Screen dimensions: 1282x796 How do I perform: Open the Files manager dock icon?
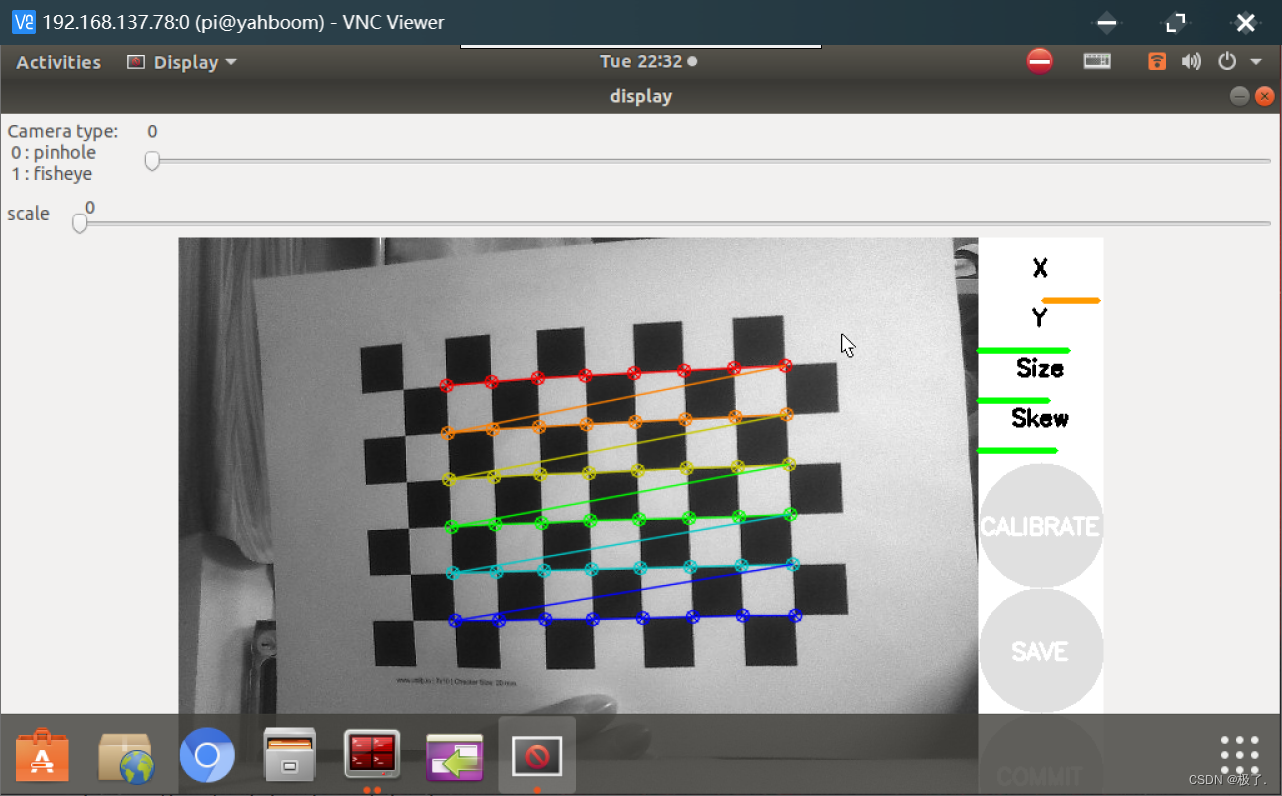click(290, 755)
